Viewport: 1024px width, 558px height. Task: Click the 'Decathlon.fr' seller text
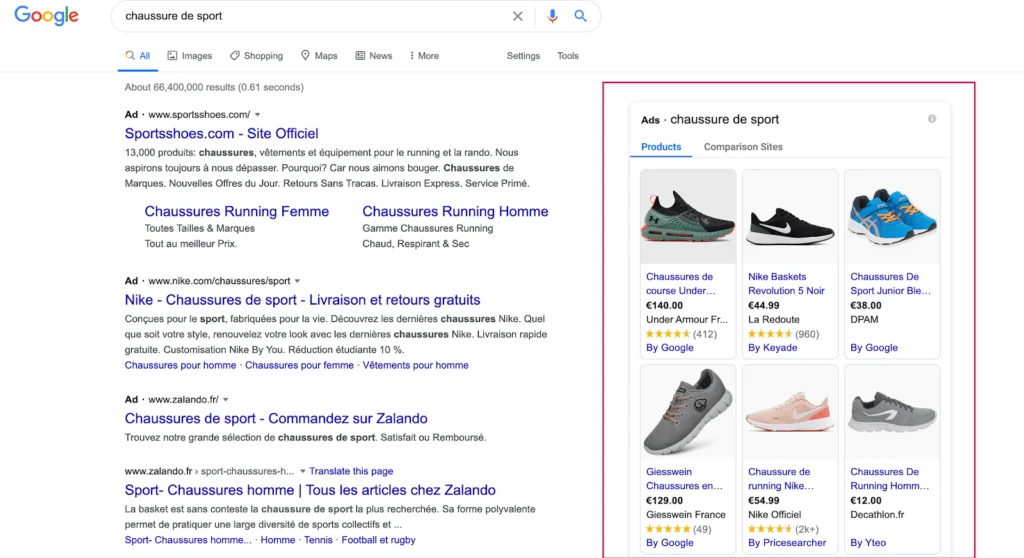877,515
